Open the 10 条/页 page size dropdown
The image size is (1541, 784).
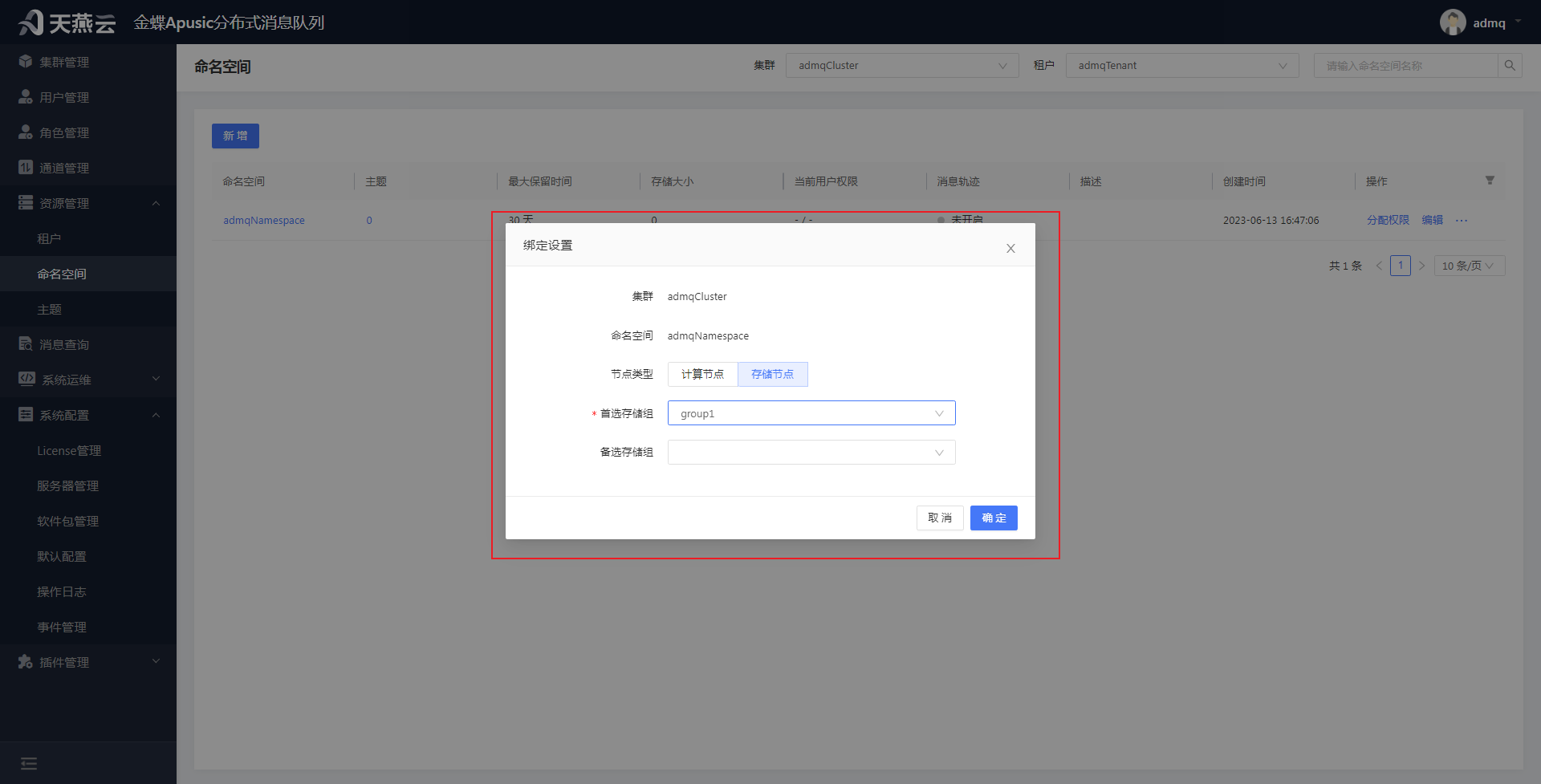click(x=1469, y=266)
